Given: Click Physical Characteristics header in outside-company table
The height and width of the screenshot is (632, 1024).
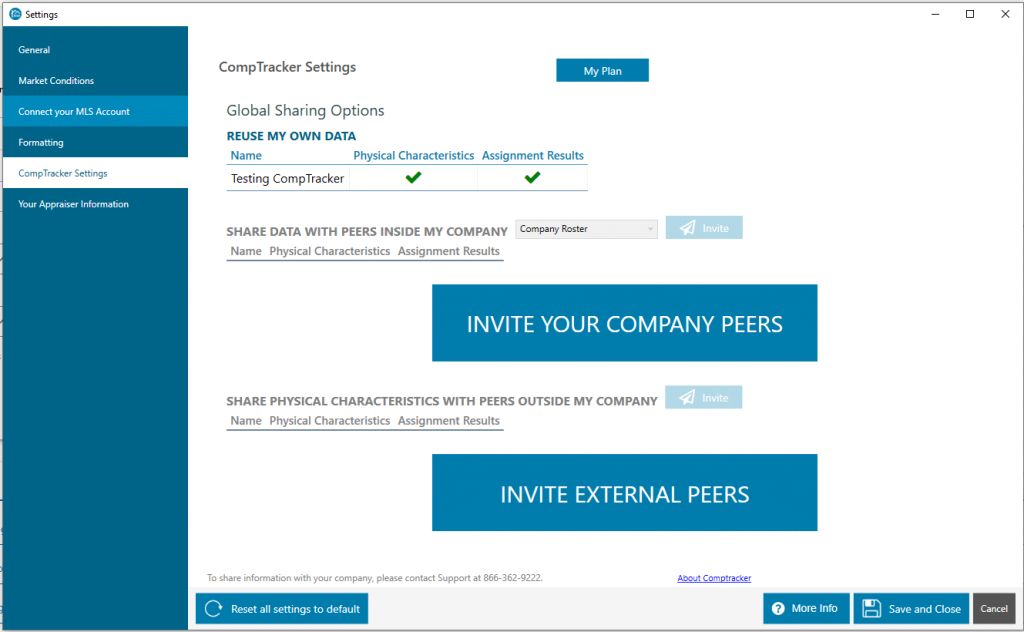Looking at the screenshot, I should (330, 421).
